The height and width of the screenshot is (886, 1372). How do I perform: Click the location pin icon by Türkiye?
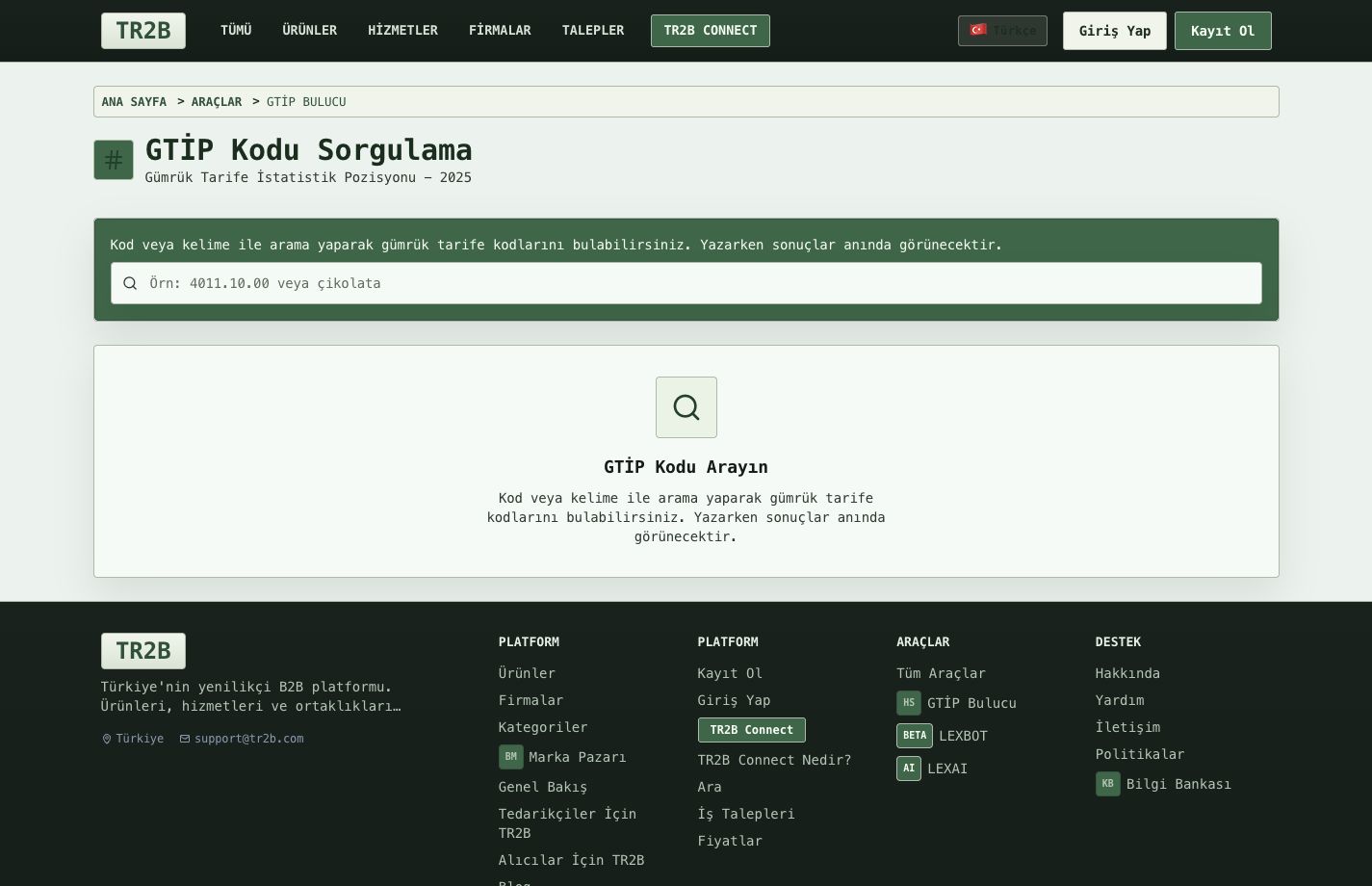(x=107, y=739)
